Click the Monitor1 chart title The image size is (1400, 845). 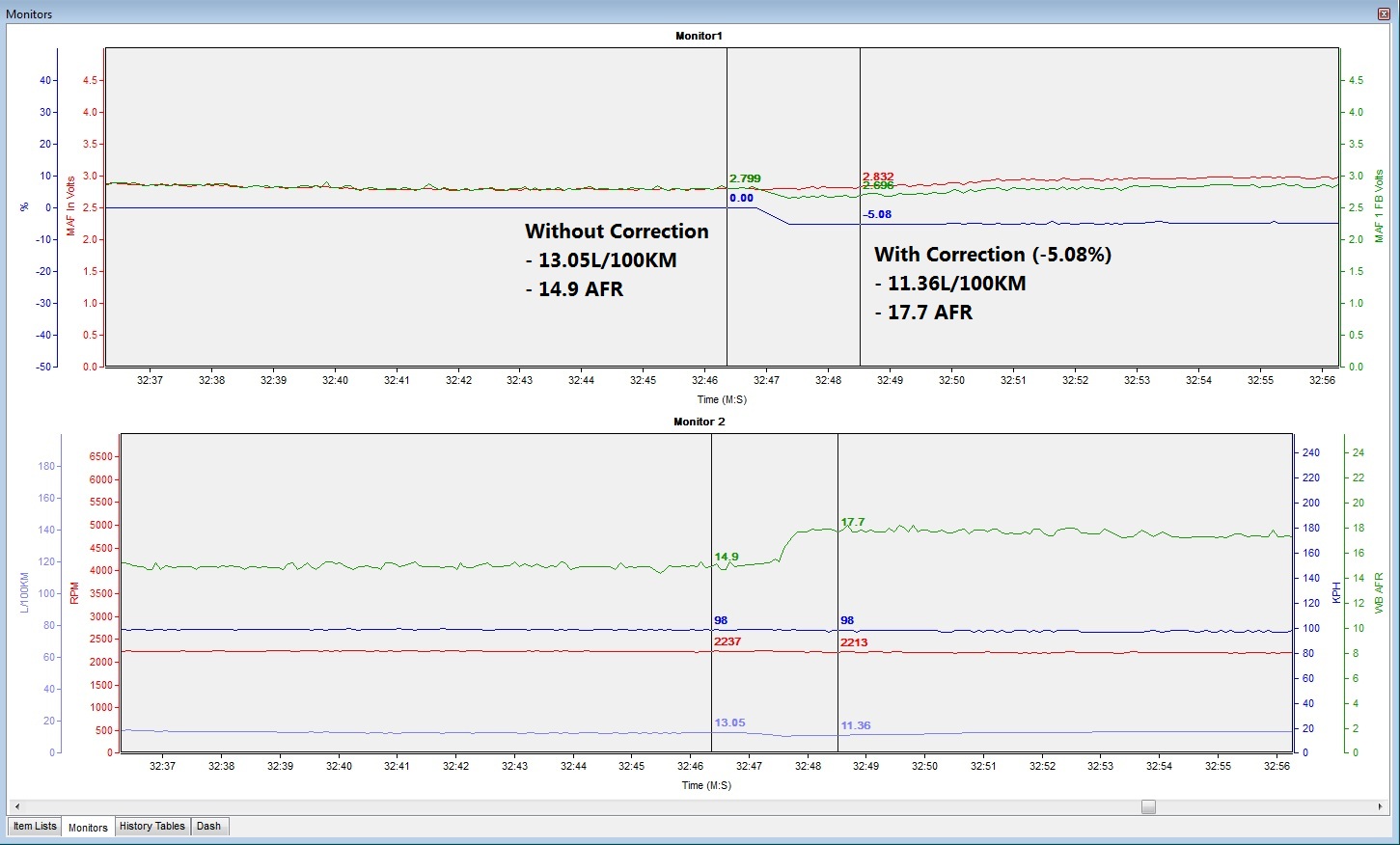click(x=699, y=36)
